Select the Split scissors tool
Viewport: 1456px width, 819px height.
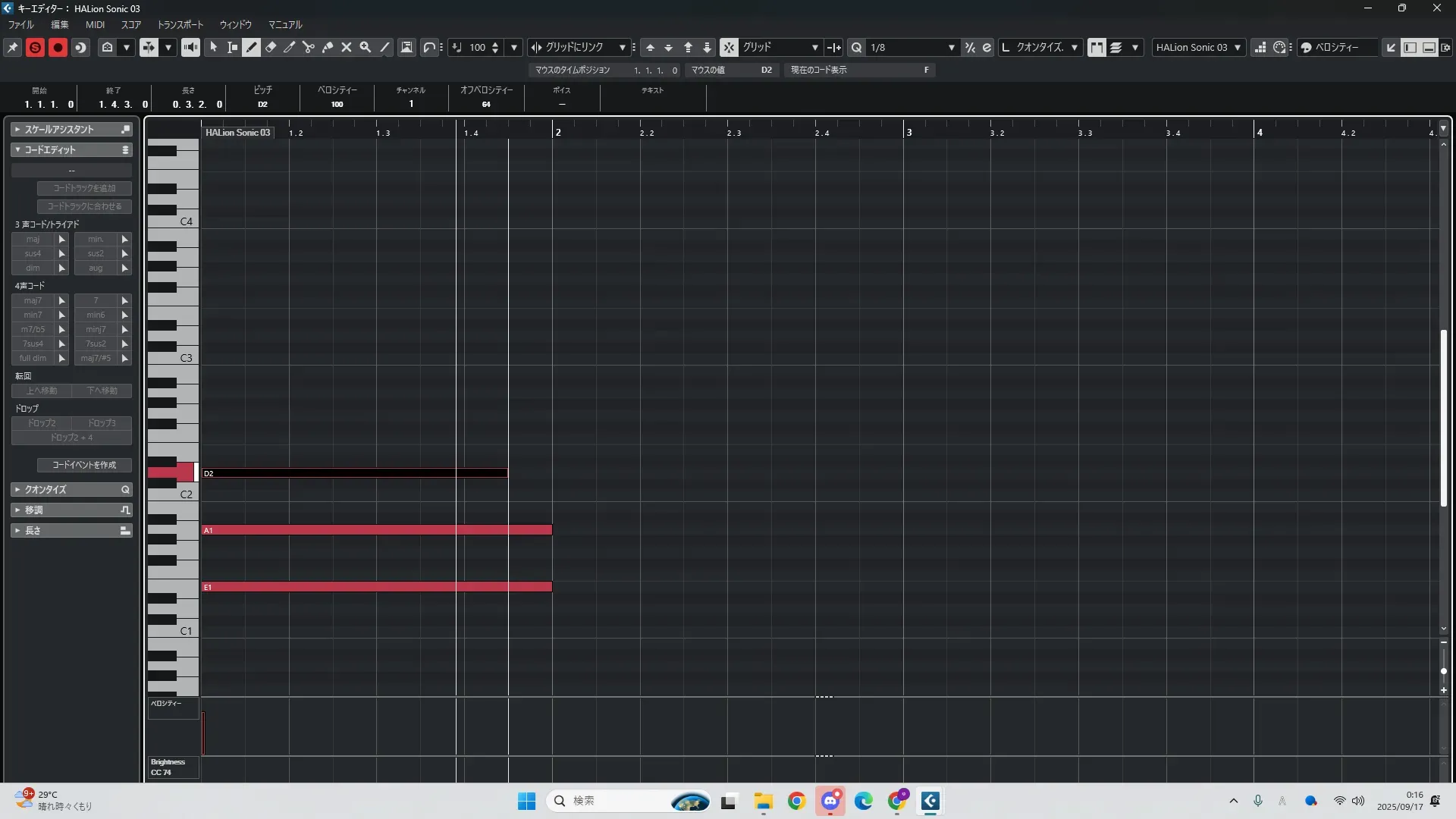tap(309, 47)
